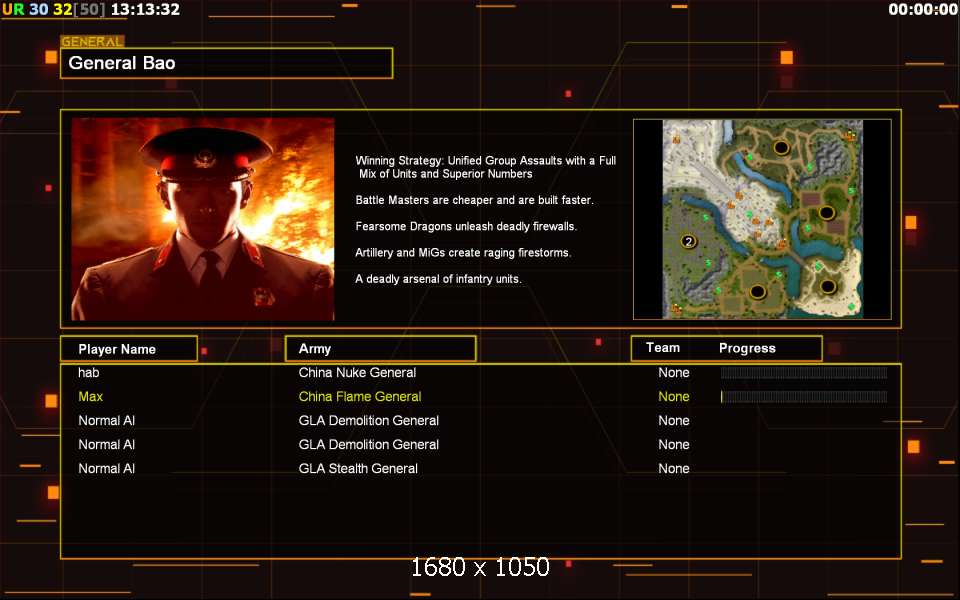Click the GENERAL label tag

(92, 42)
